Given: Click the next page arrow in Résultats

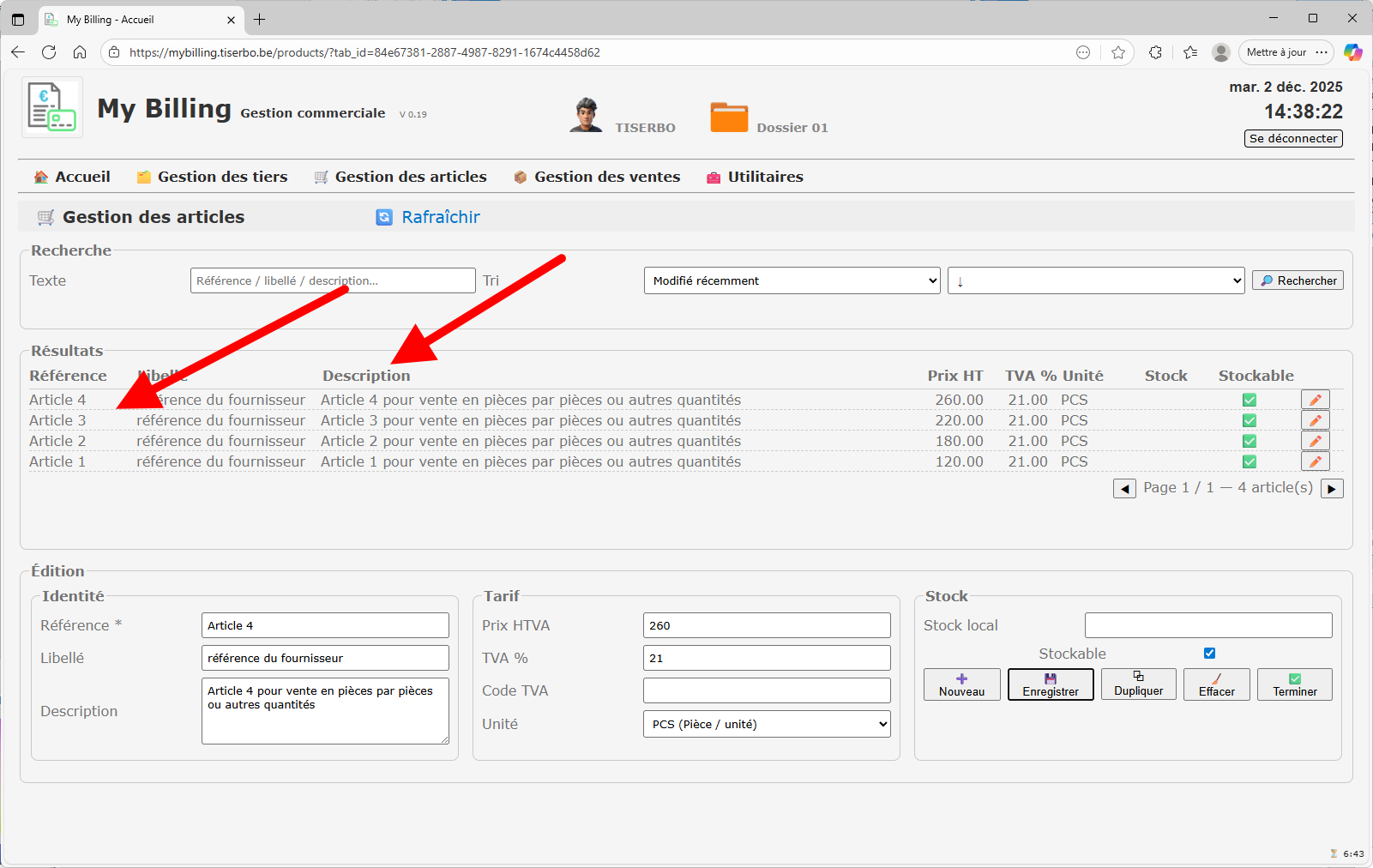Looking at the screenshot, I should tap(1331, 488).
